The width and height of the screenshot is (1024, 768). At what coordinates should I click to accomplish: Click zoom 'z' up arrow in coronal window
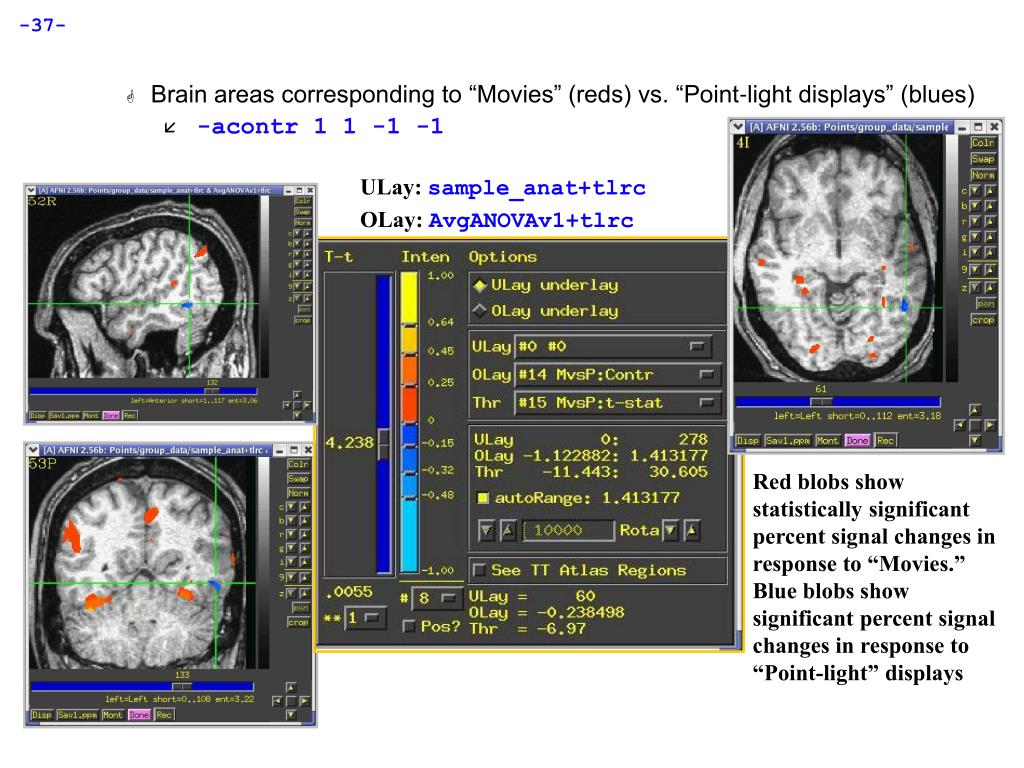point(306,594)
